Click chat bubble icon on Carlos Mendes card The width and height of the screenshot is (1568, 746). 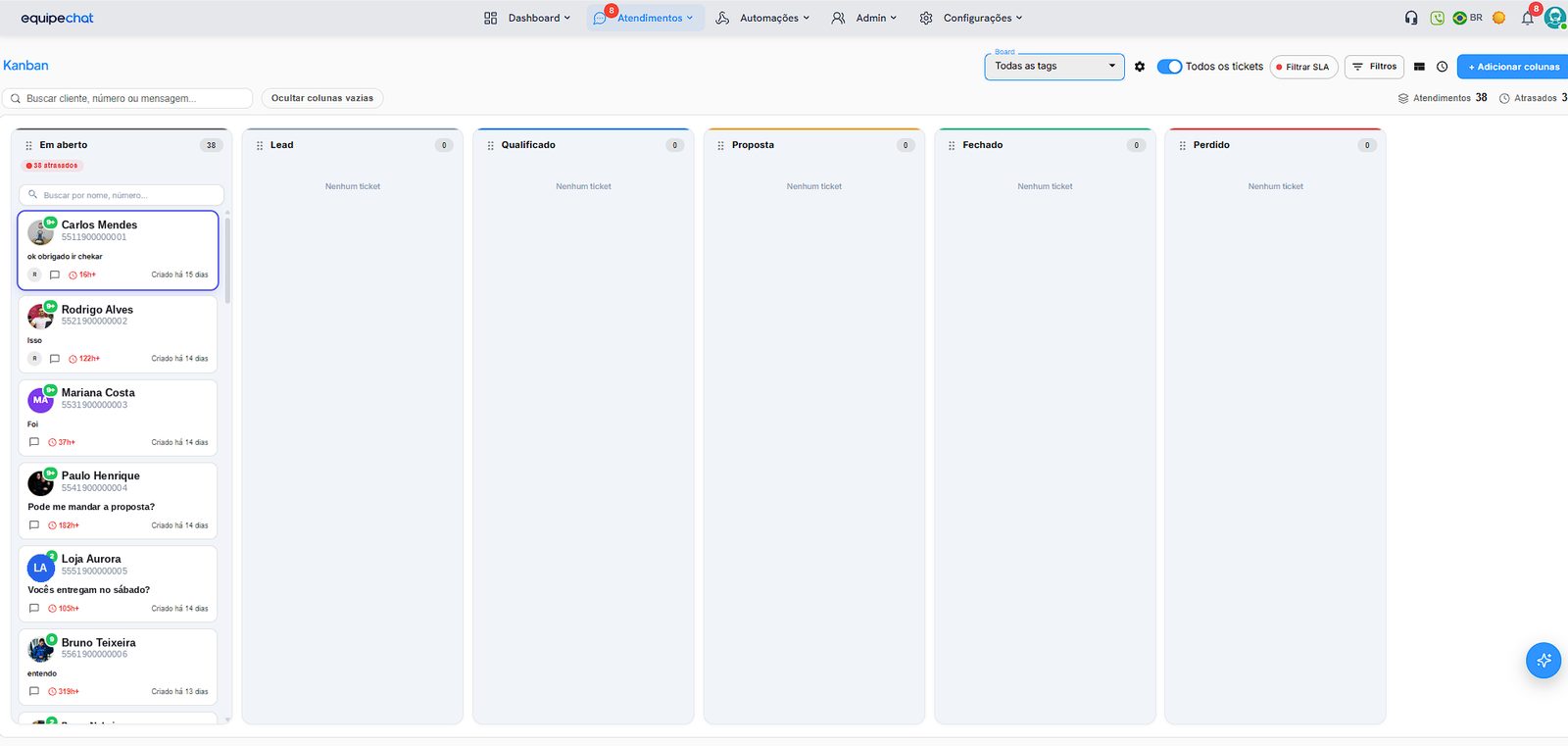point(55,274)
